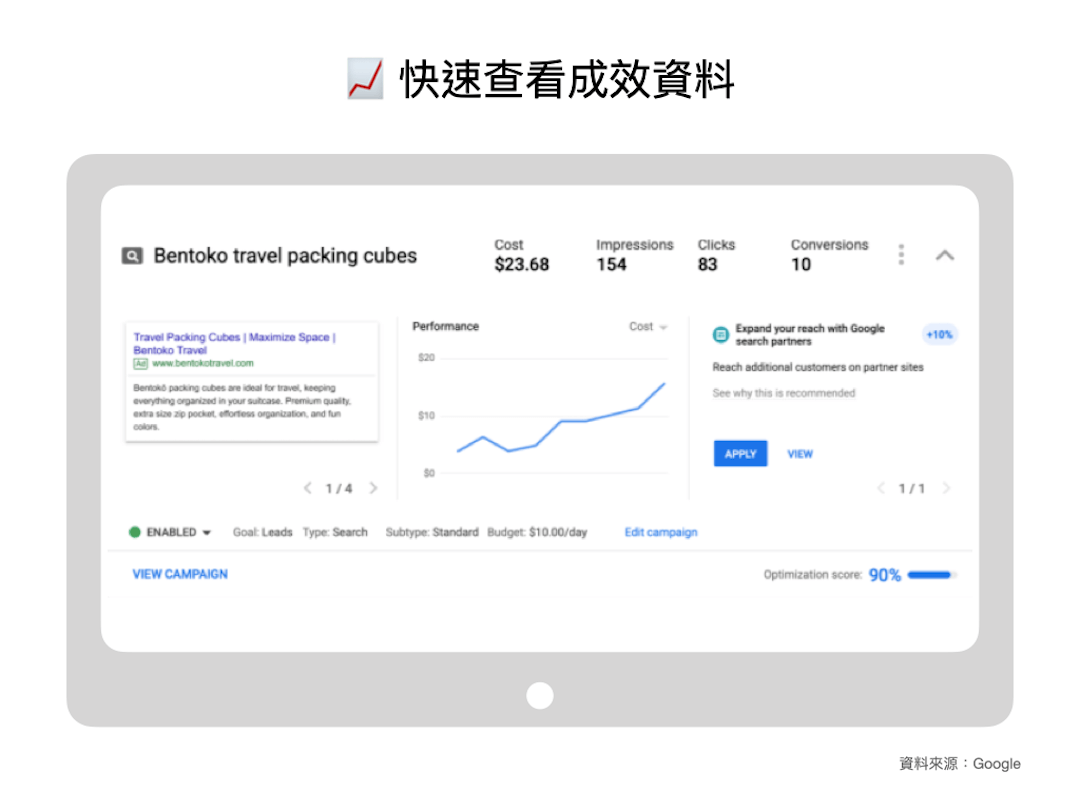Click the search campaign magnifier icon

pyautogui.click(x=132, y=256)
